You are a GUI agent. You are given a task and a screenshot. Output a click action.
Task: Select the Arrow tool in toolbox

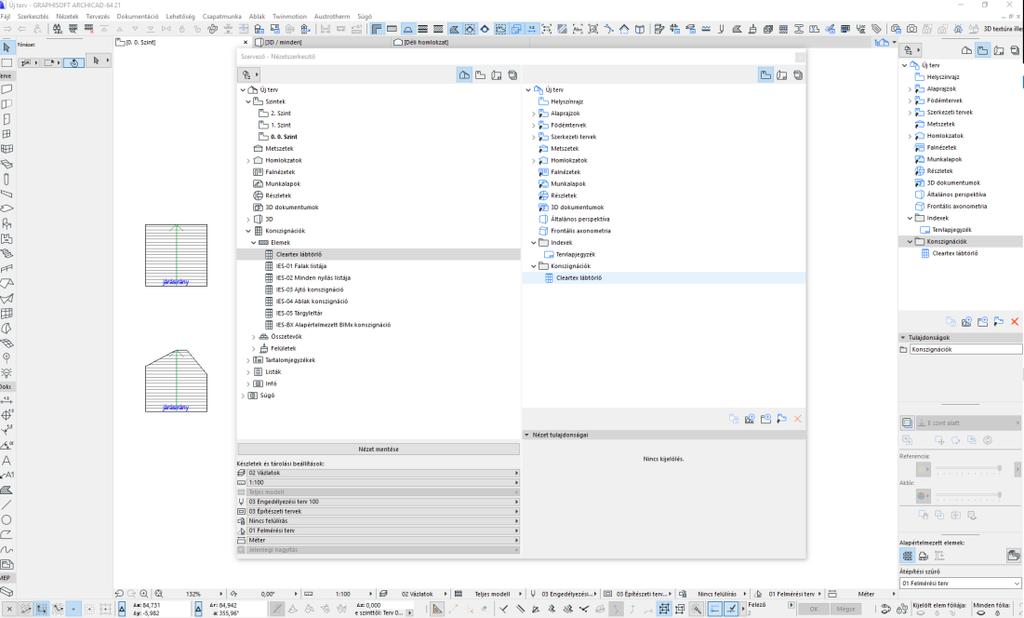coord(7,47)
